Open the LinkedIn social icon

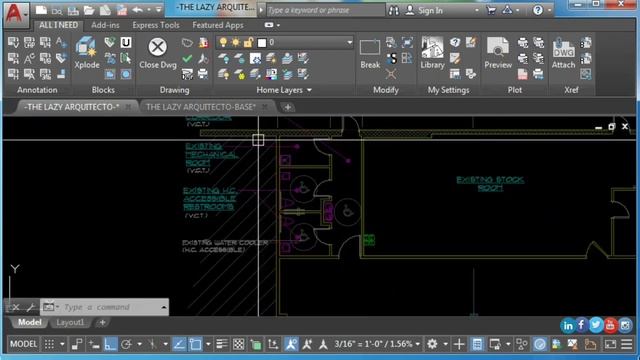567,326
